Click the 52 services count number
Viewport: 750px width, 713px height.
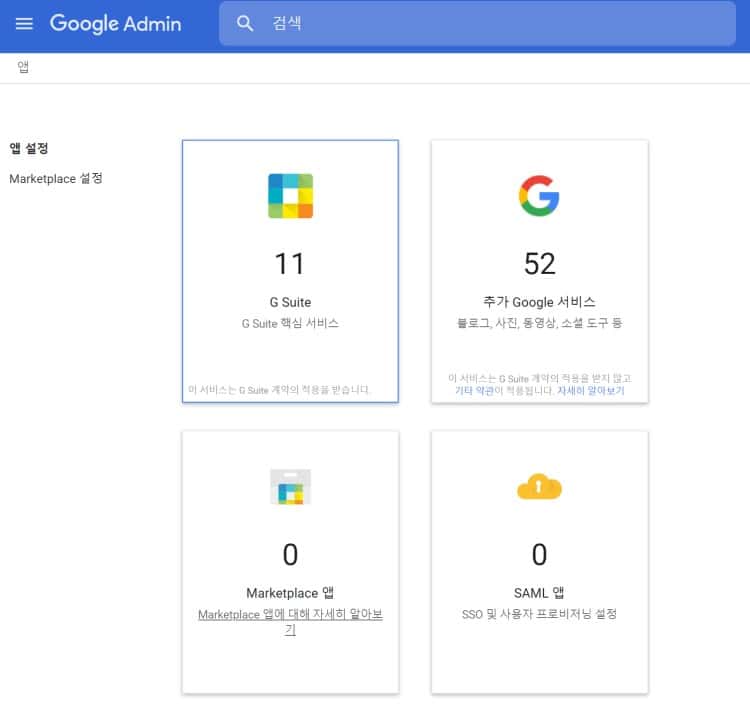coord(539,263)
